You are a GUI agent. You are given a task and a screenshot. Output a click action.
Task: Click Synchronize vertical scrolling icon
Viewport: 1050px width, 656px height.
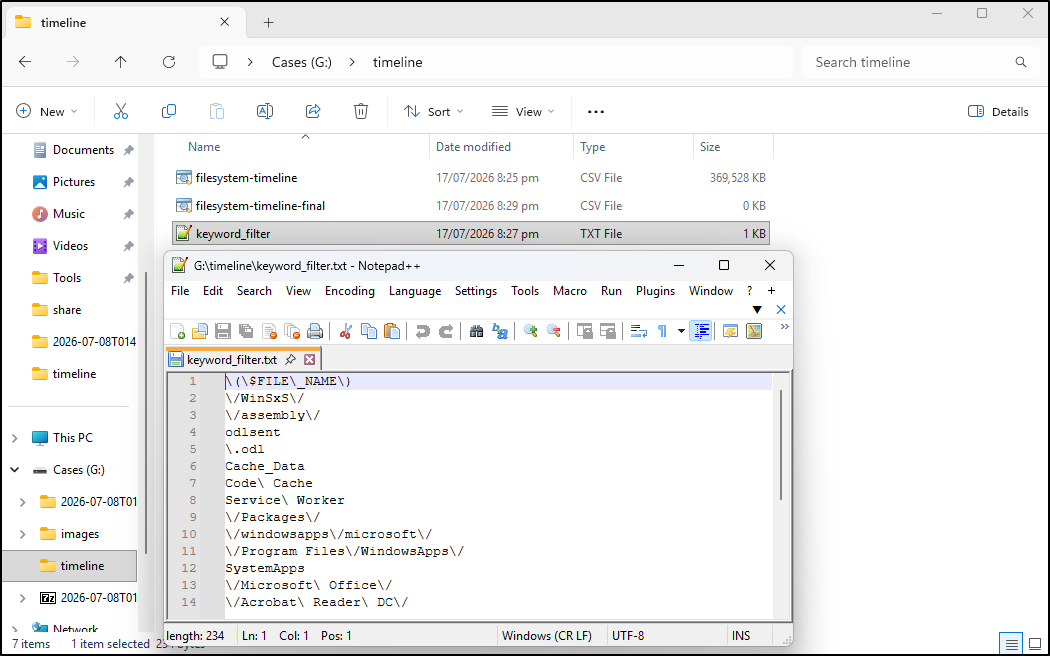pos(585,331)
